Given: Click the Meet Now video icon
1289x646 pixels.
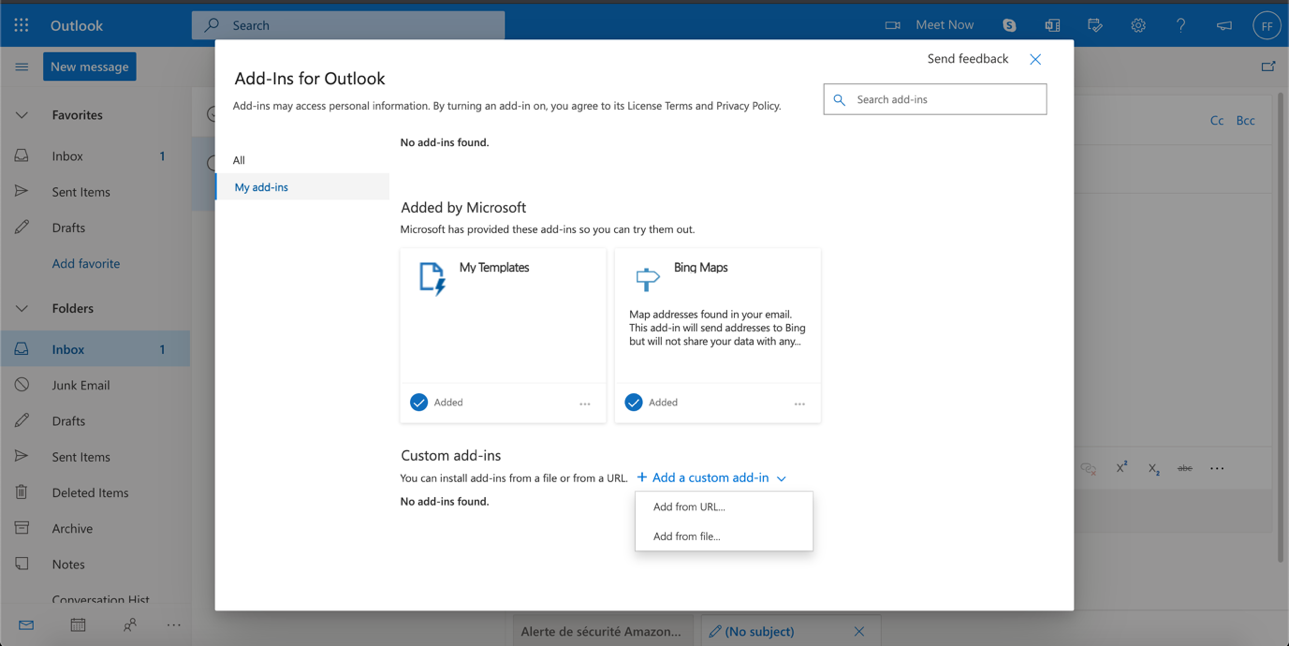Looking at the screenshot, I should (892, 25).
